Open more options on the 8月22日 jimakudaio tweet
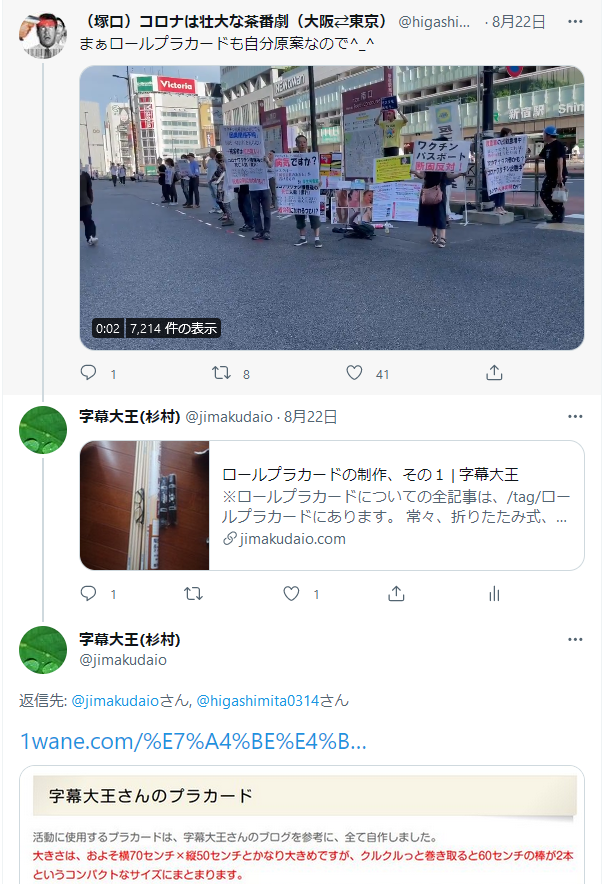Image resolution: width=607 pixels, height=884 pixels. [575, 416]
